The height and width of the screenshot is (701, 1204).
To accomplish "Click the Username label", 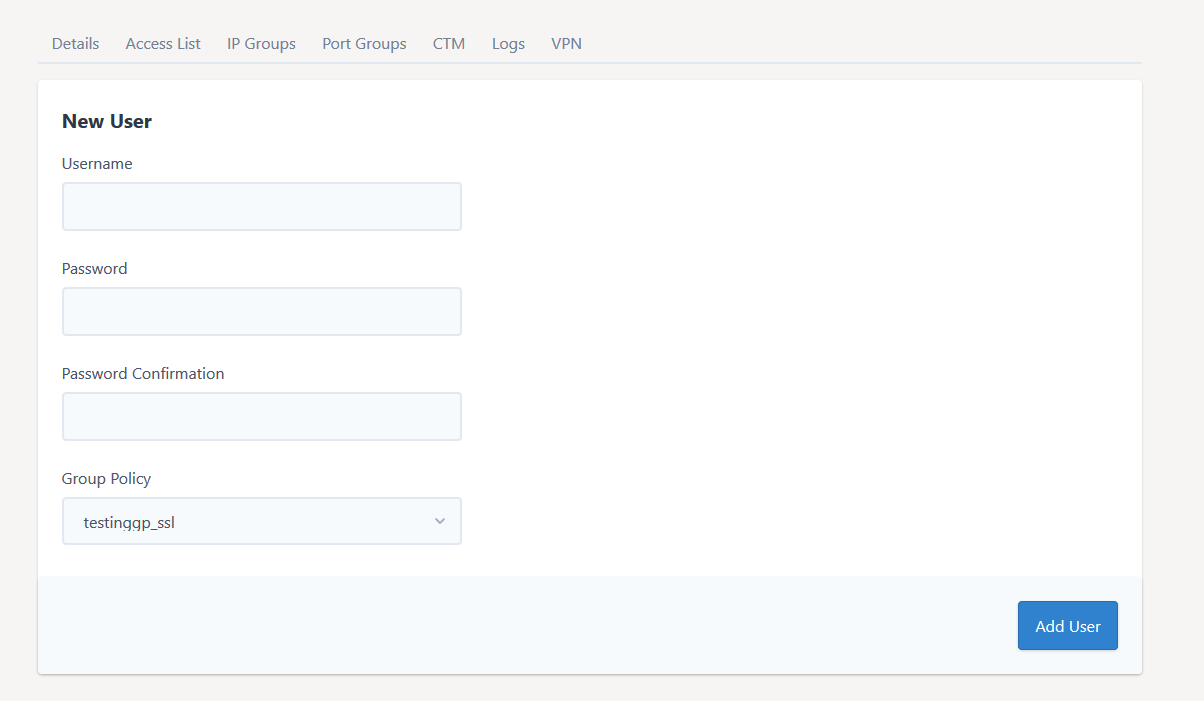I will 97,164.
